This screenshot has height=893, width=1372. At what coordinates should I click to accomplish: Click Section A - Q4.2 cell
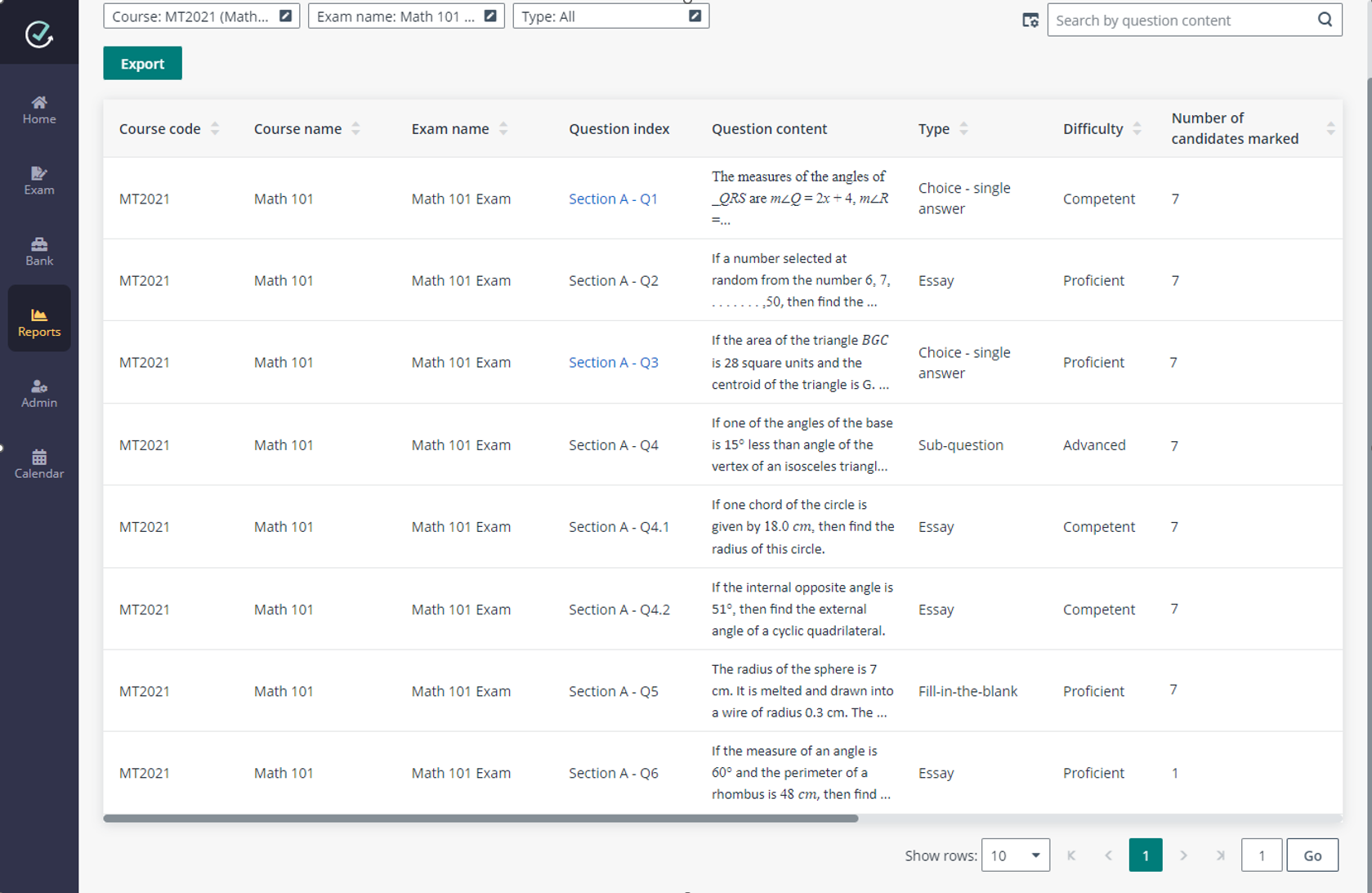(619, 609)
